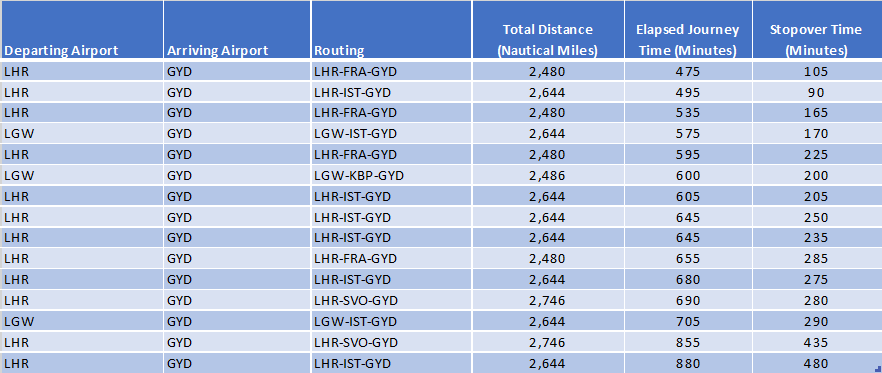The width and height of the screenshot is (882, 373).
Task: Select the Arriving Airport header cell
Action: 237,30
